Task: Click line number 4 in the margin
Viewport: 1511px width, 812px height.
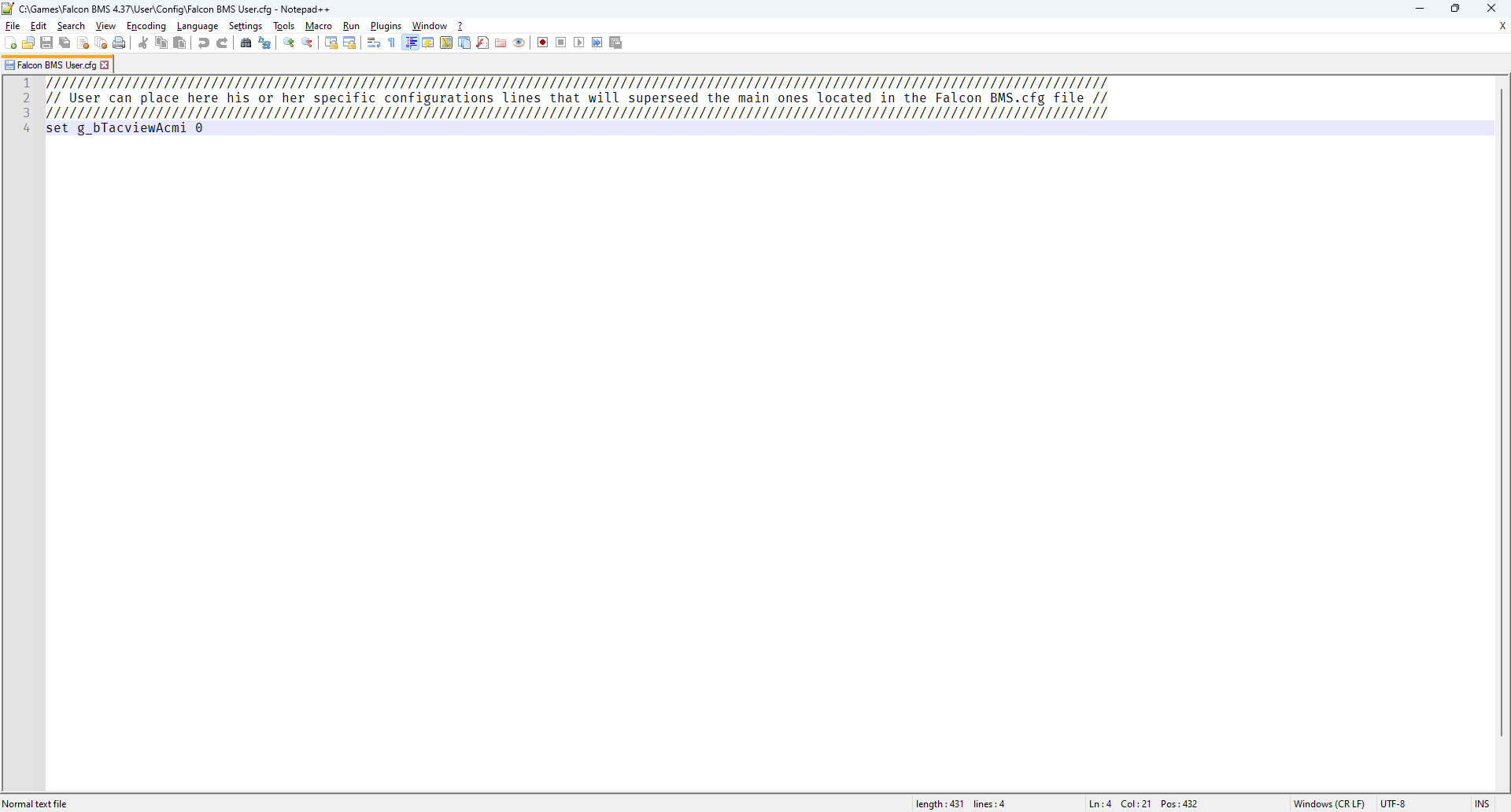Action: pyautogui.click(x=27, y=128)
